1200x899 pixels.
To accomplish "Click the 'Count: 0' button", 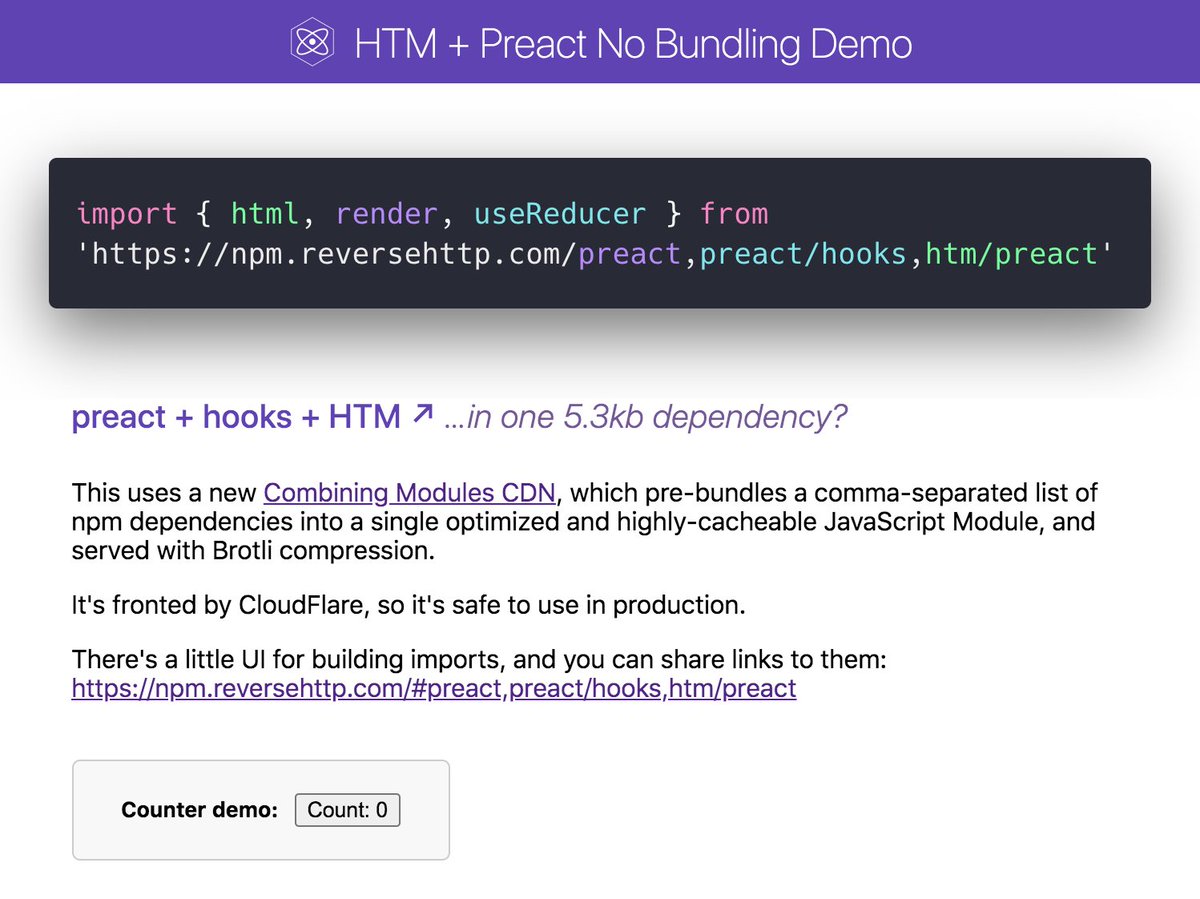I will (x=347, y=810).
